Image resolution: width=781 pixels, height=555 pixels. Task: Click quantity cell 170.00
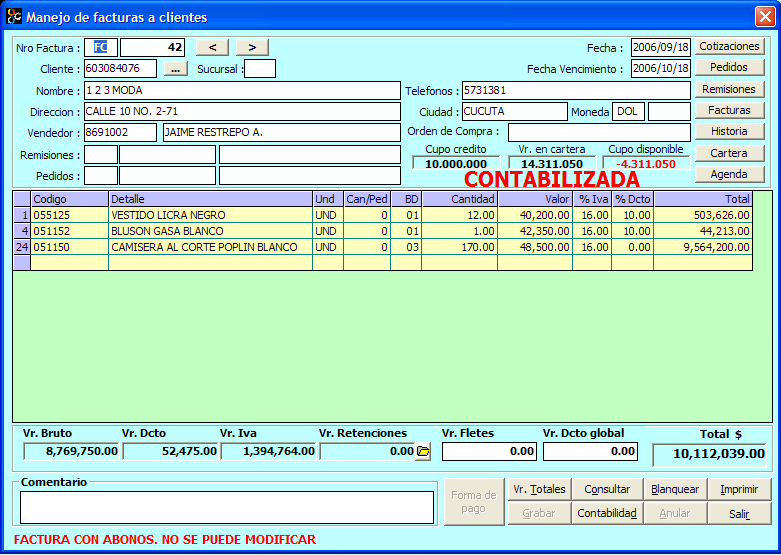pyautogui.click(x=460, y=247)
